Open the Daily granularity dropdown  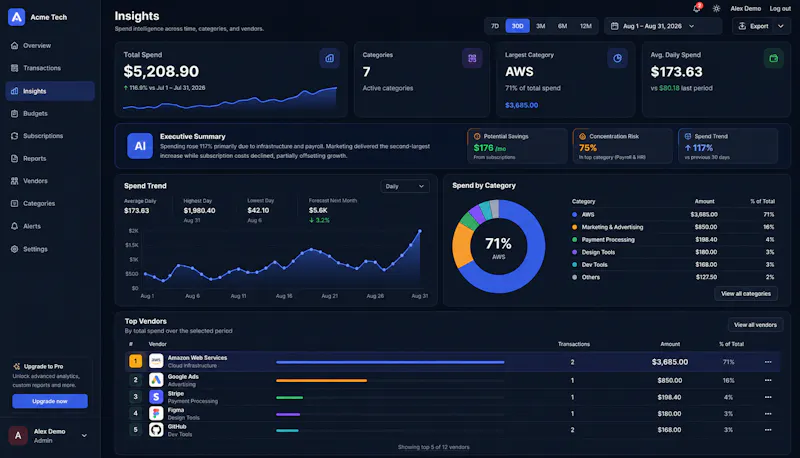[405, 186]
